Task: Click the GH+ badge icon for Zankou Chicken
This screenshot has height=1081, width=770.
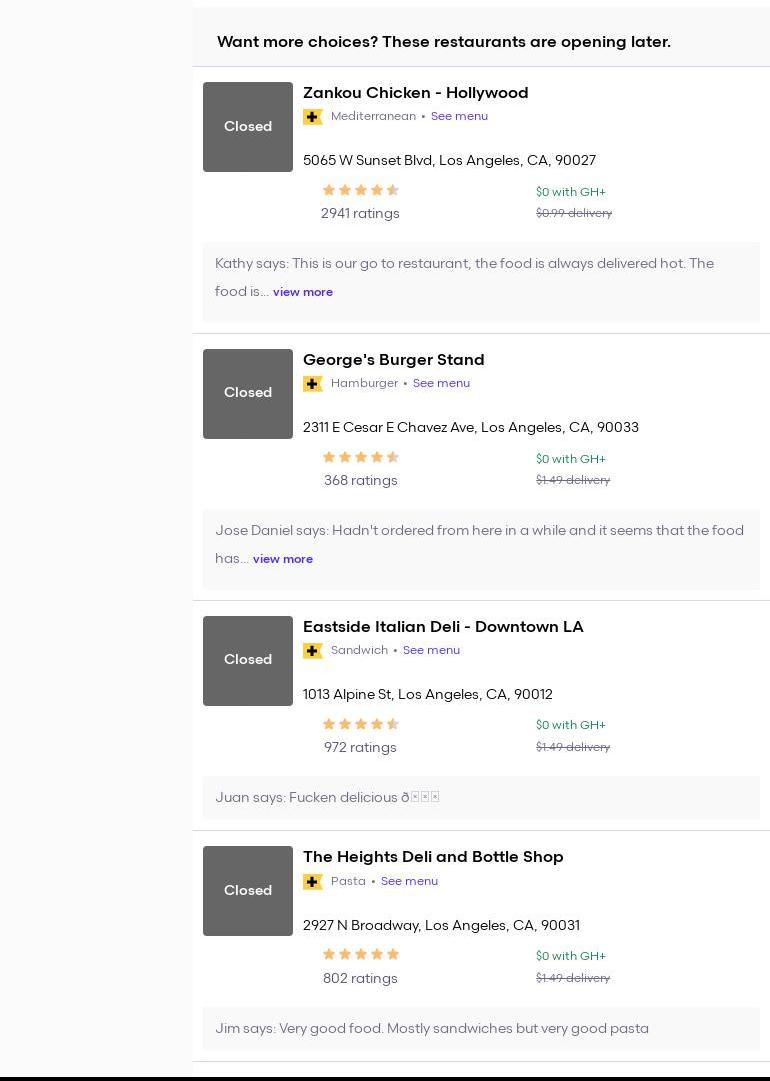Action: (x=313, y=117)
